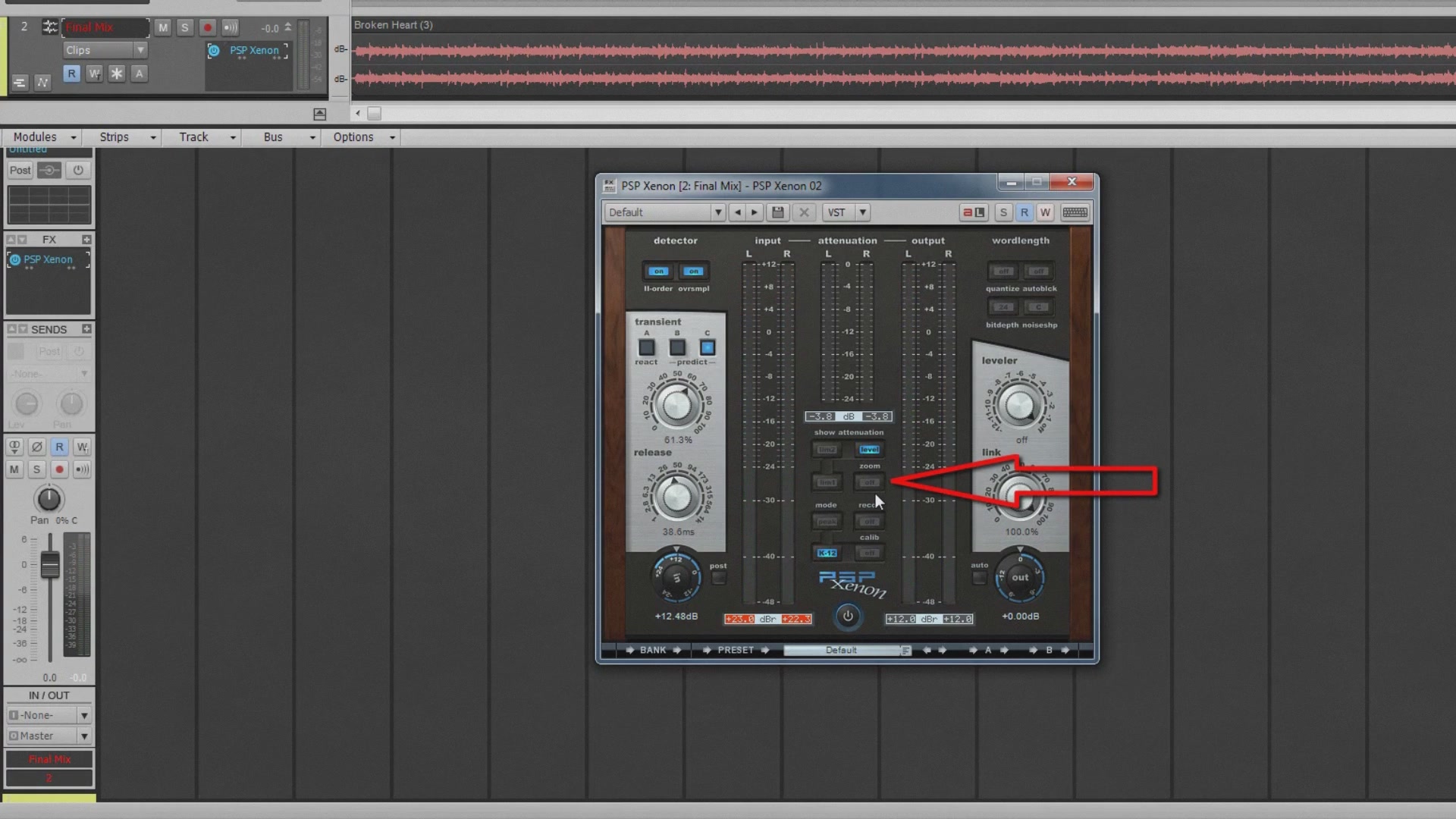Click the noiseshp C button
This screenshot has width=1456, height=819.
point(1038,307)
